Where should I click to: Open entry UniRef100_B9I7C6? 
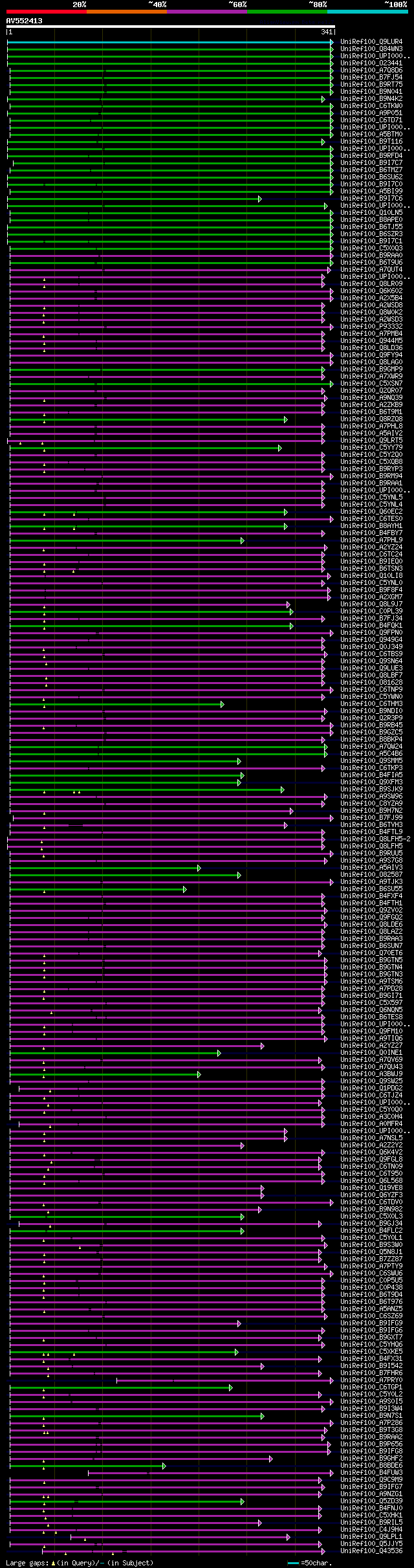371,198
